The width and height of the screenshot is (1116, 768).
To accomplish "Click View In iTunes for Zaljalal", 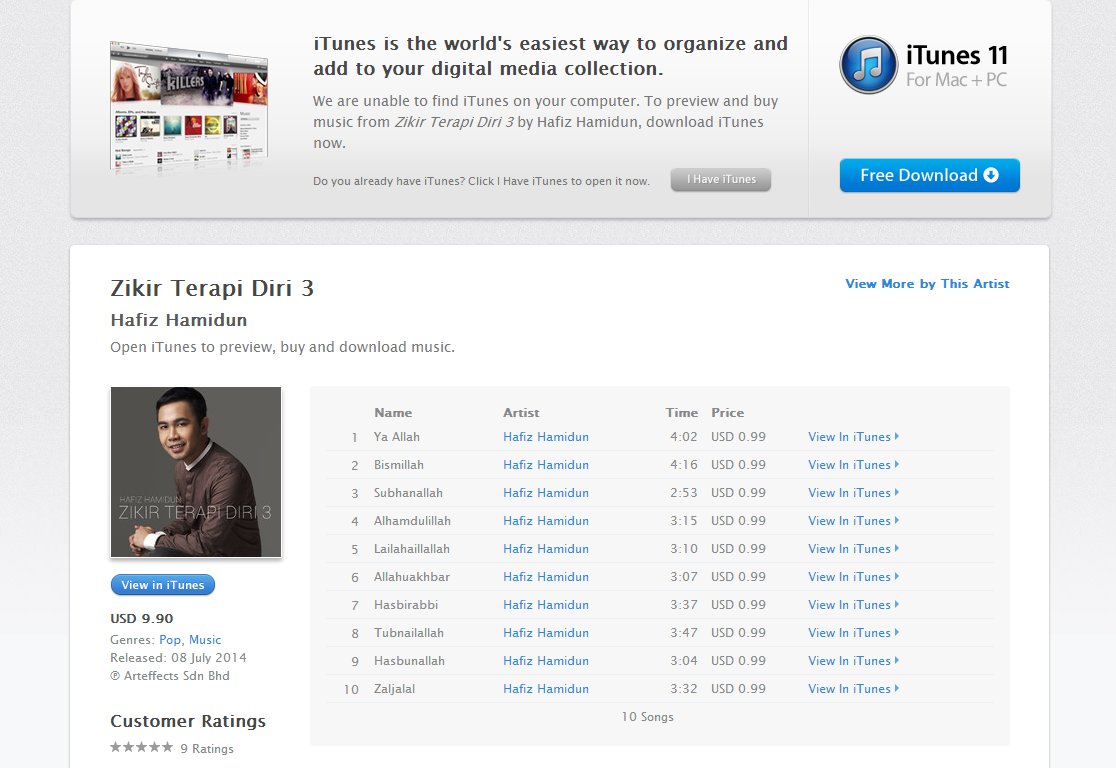I will [853, 688].
